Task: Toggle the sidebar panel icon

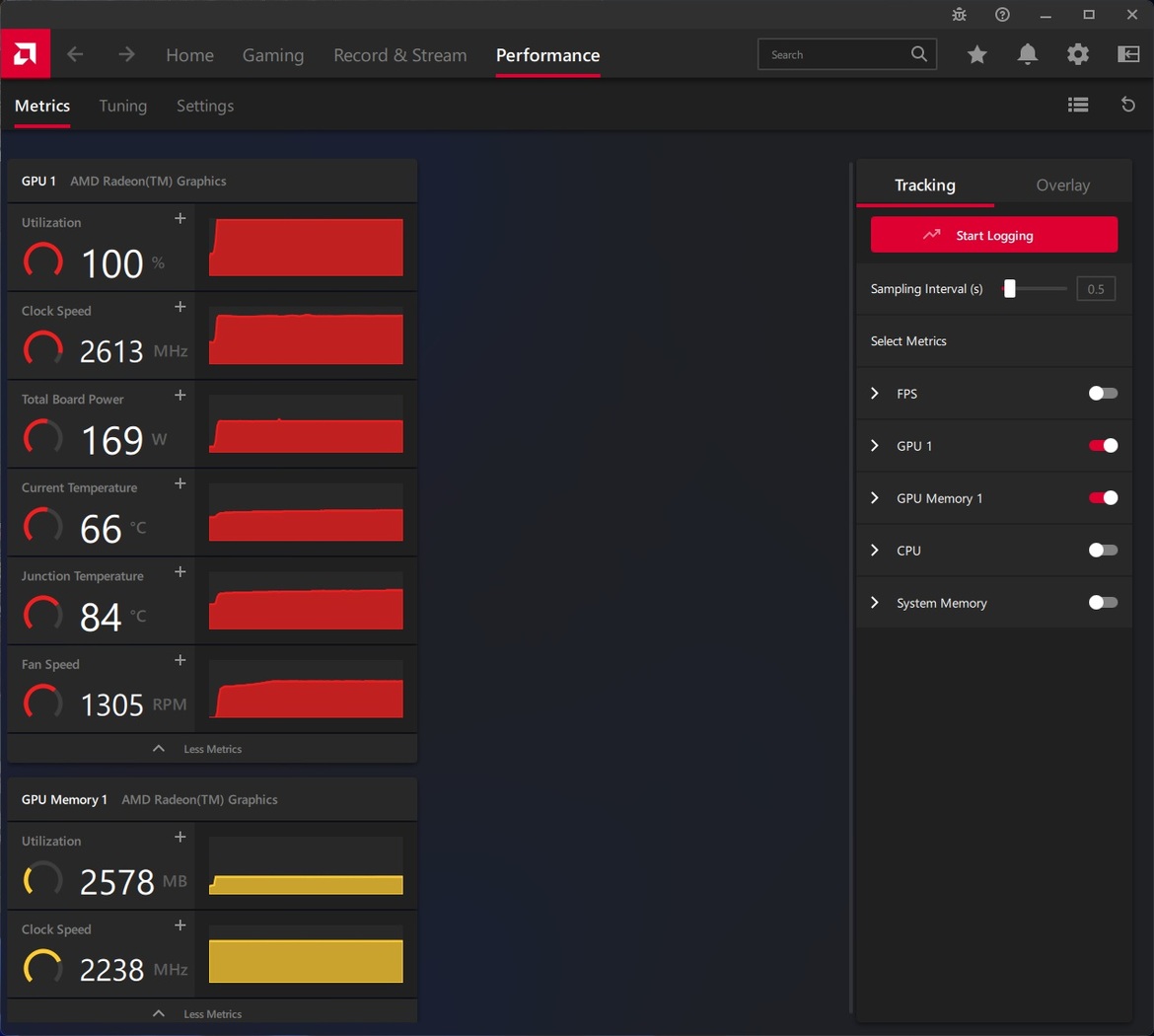Action: coord(1128,53)
